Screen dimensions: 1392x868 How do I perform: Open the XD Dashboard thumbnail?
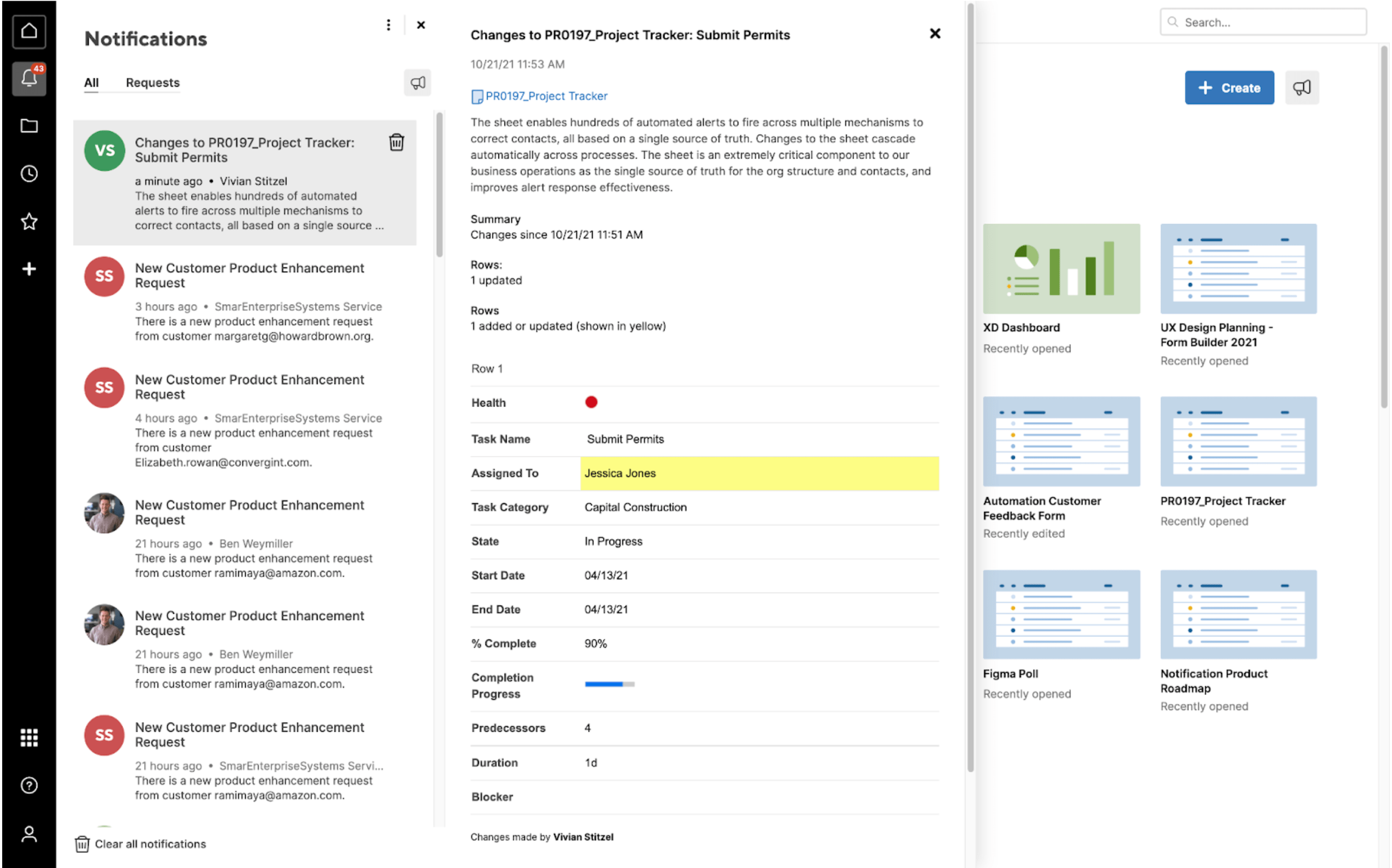tap(1061, 269)
